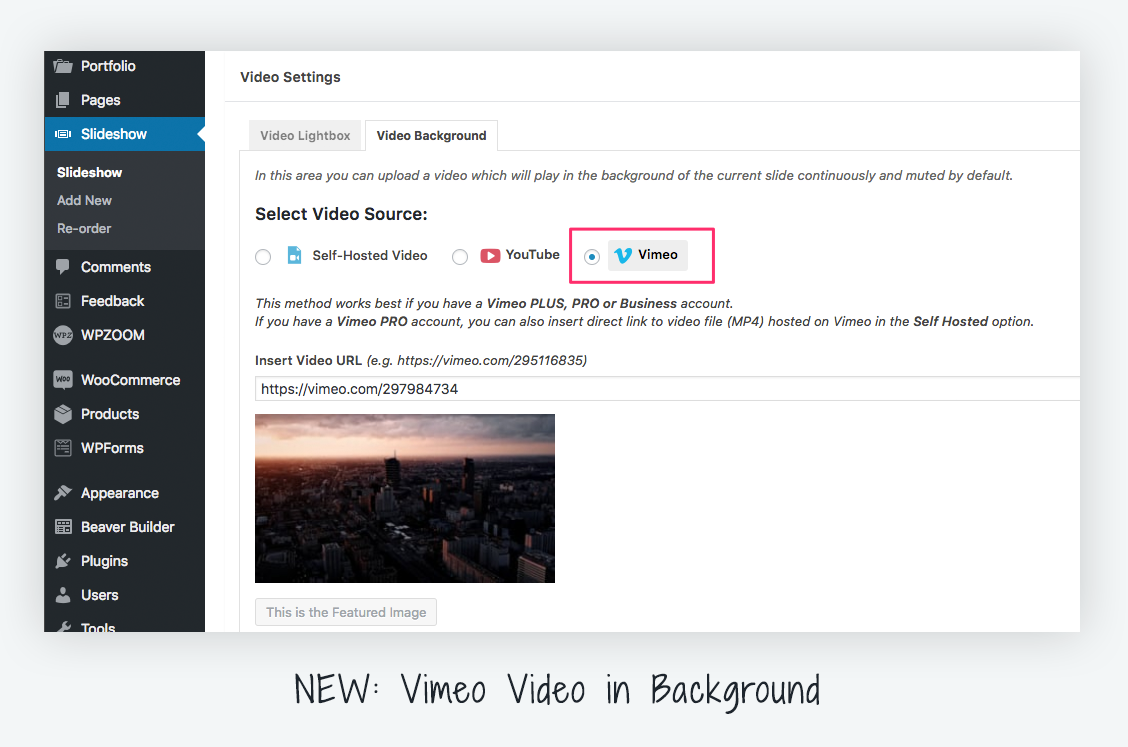
Task: Open the Beaver Builder menu
Action: (x=124, y=527)
